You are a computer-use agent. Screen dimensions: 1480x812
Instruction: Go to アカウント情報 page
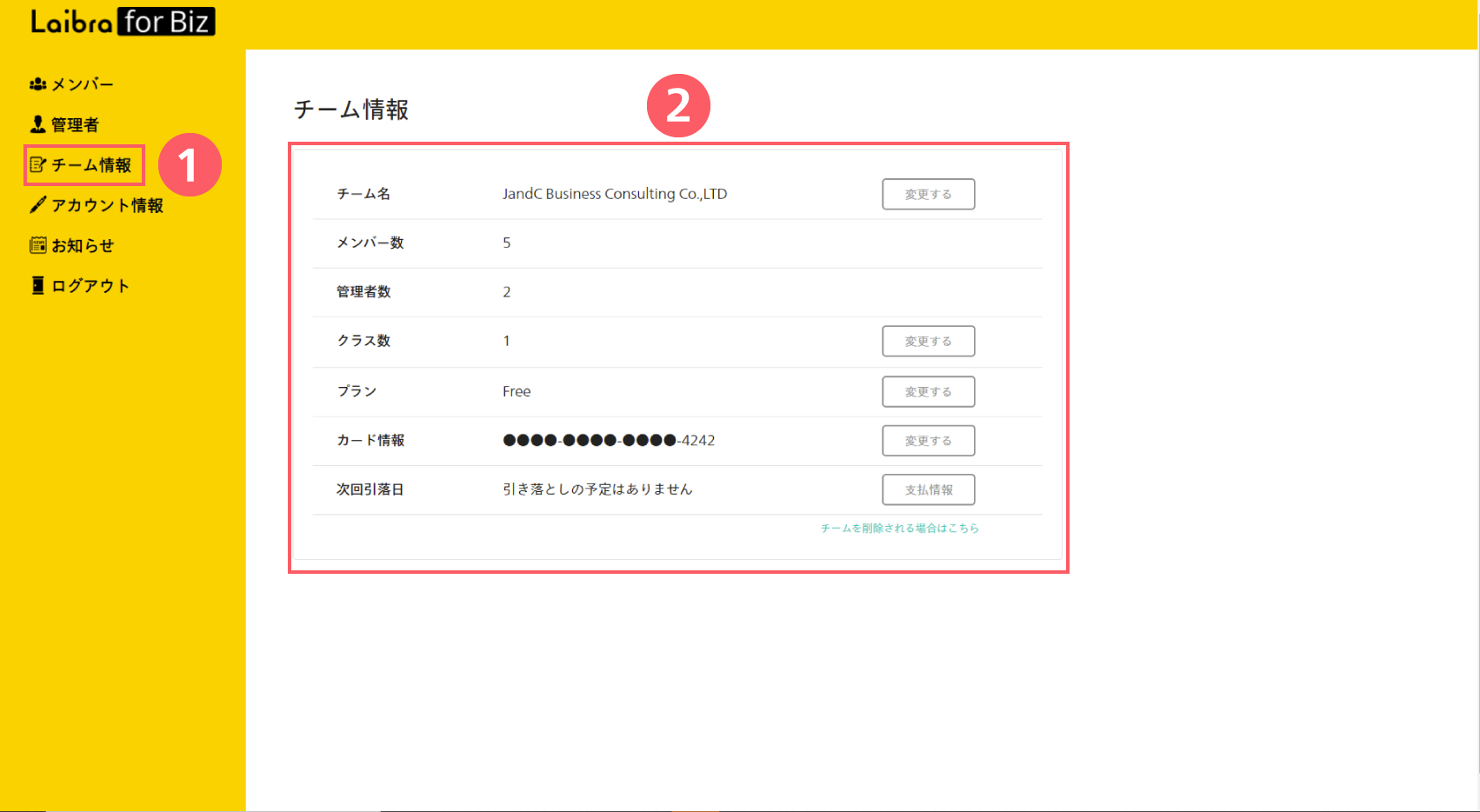(x=107, y=205)
